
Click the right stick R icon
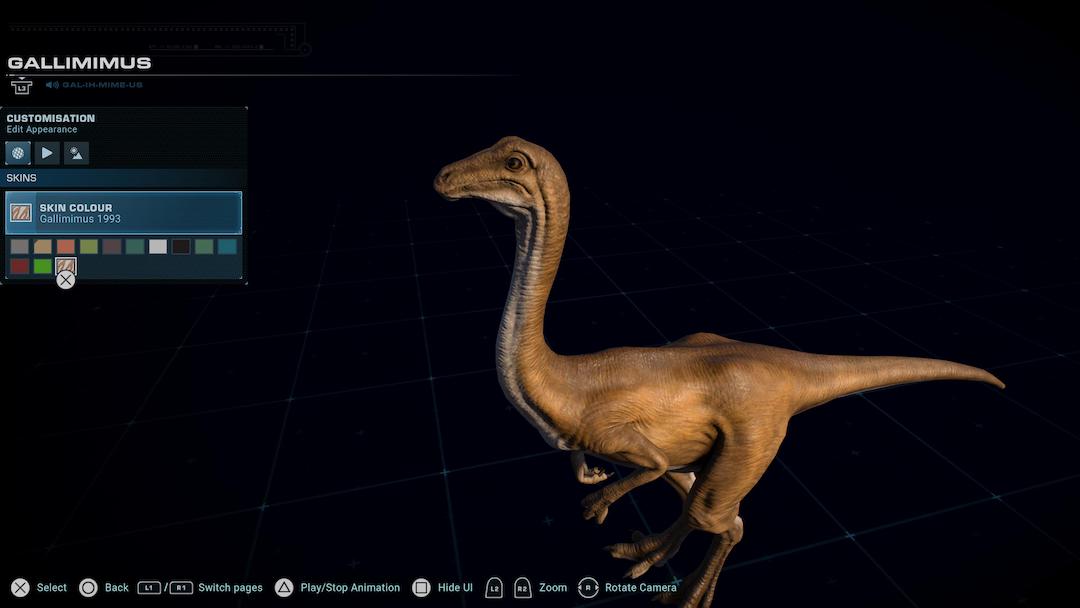pyautogui.click(x=588, y=587)
